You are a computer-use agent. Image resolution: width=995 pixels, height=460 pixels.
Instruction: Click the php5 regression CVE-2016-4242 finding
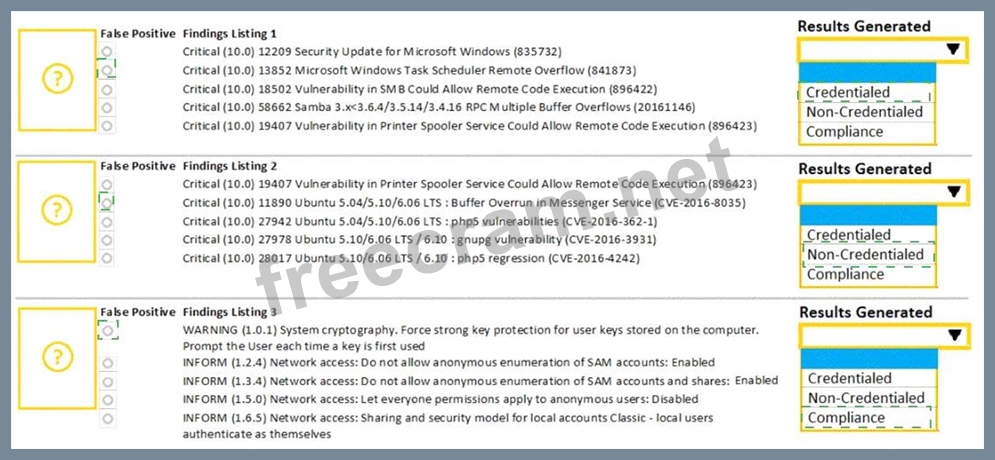(411, 258)
